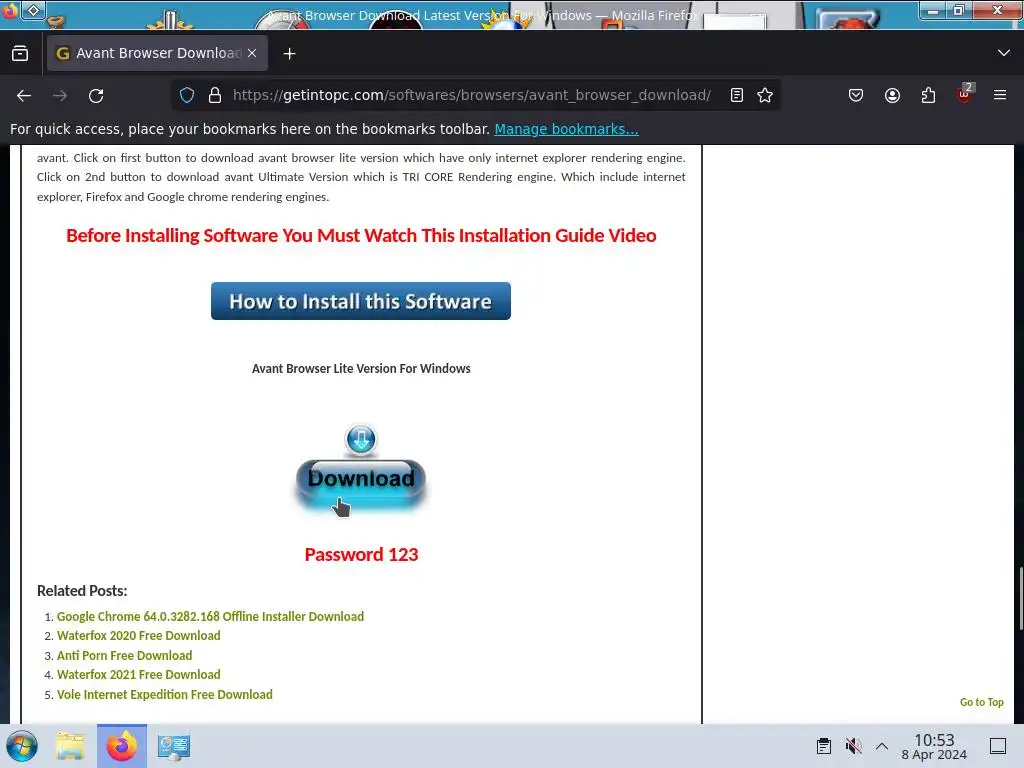The width and height of the screenshot is (1024, 768).
Task: Close the Avant Browser Download tab
Action: point(252,53)
